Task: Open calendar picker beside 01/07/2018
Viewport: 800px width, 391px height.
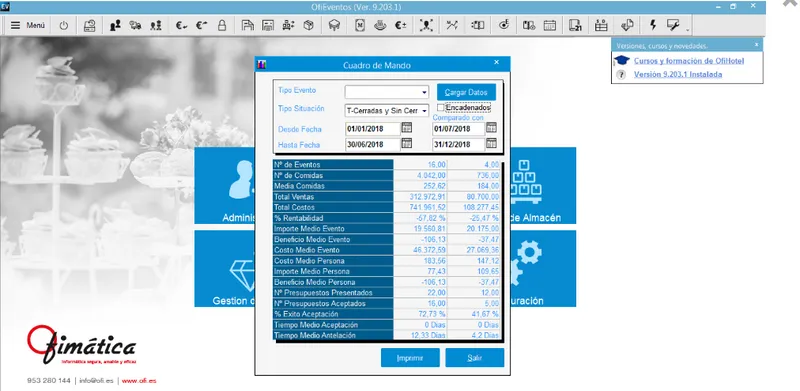Action: 491,128
